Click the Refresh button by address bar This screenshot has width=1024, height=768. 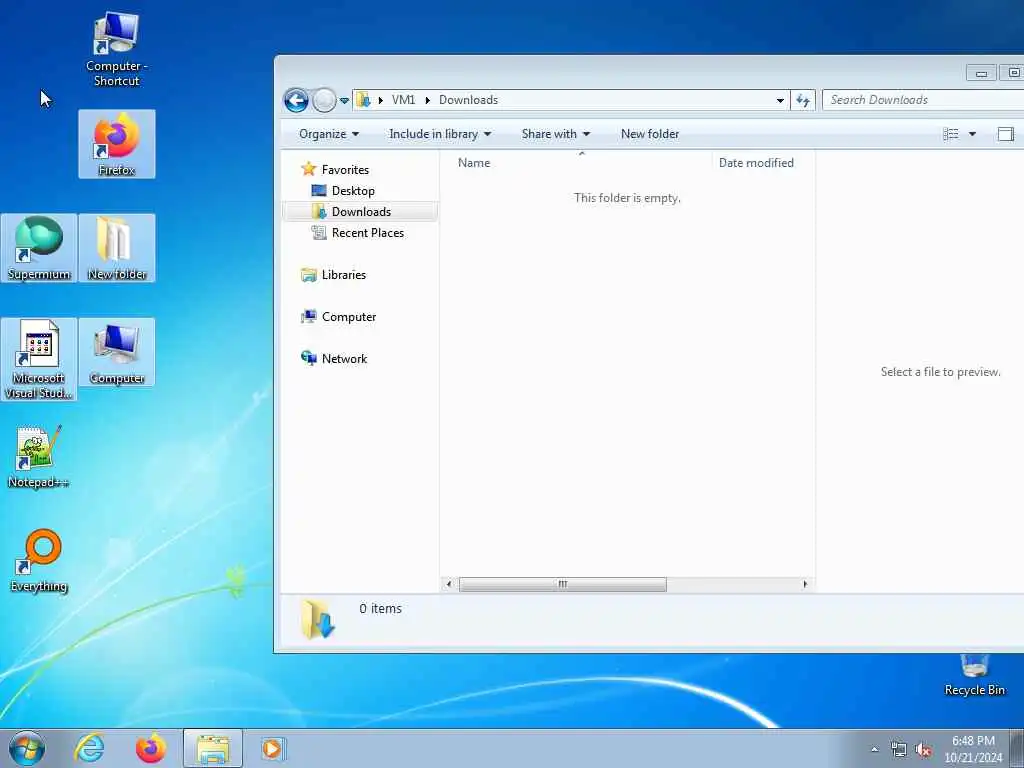803,101
